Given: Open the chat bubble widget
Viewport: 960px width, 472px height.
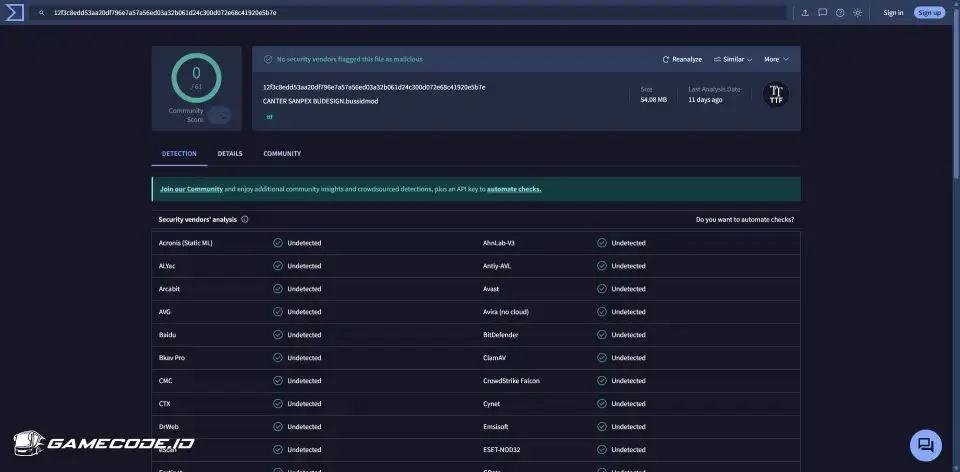Looking at the screenshot, I should tap(925, 445).
